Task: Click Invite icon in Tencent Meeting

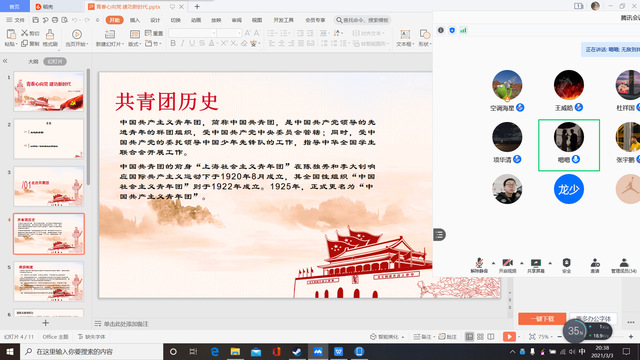Action: (x=595, y=265)
